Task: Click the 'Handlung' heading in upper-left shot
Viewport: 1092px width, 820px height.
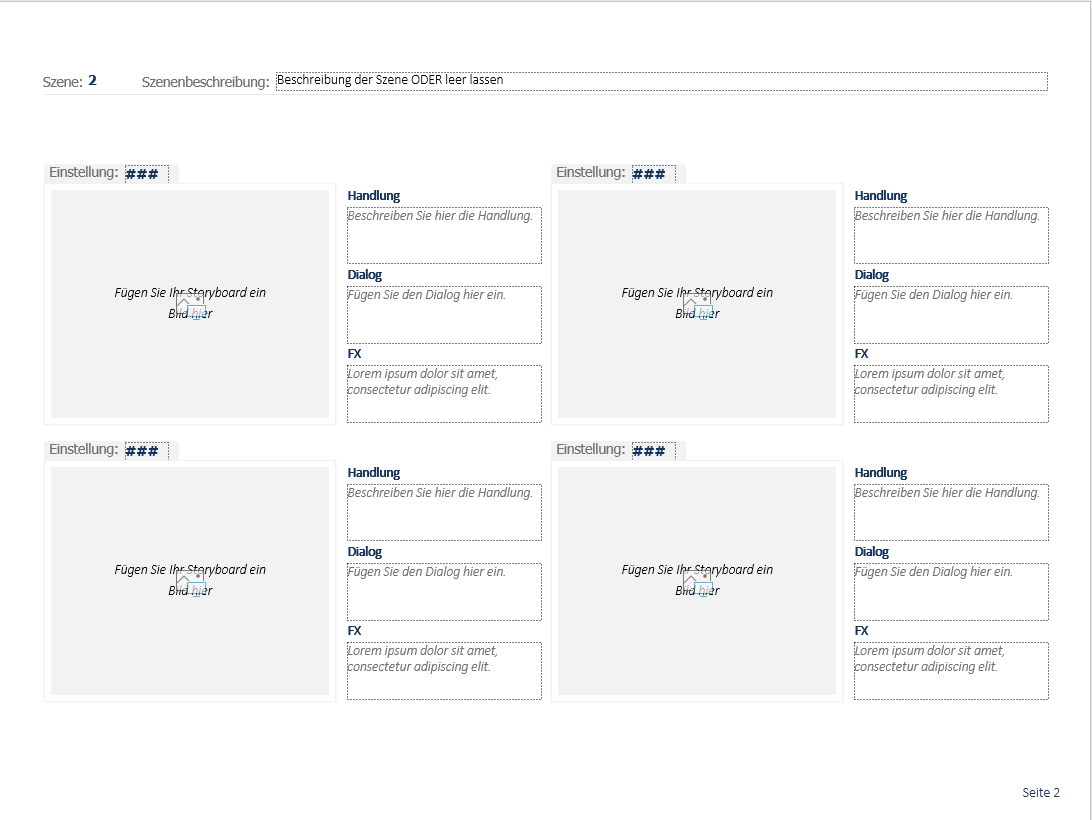Action: coord(374,196)
